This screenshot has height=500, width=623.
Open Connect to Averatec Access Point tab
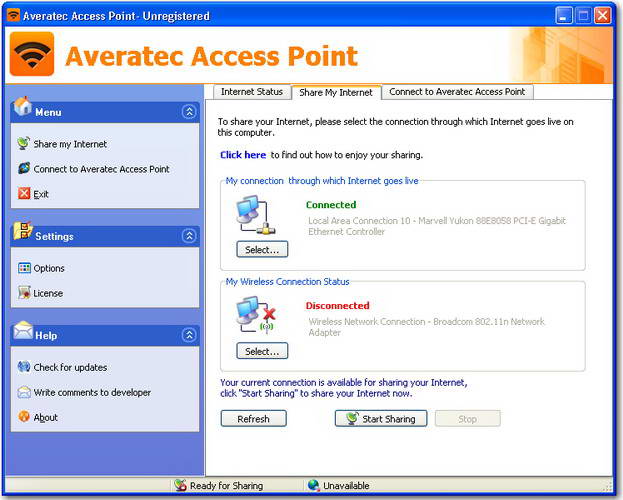click(x=457, y=92)
